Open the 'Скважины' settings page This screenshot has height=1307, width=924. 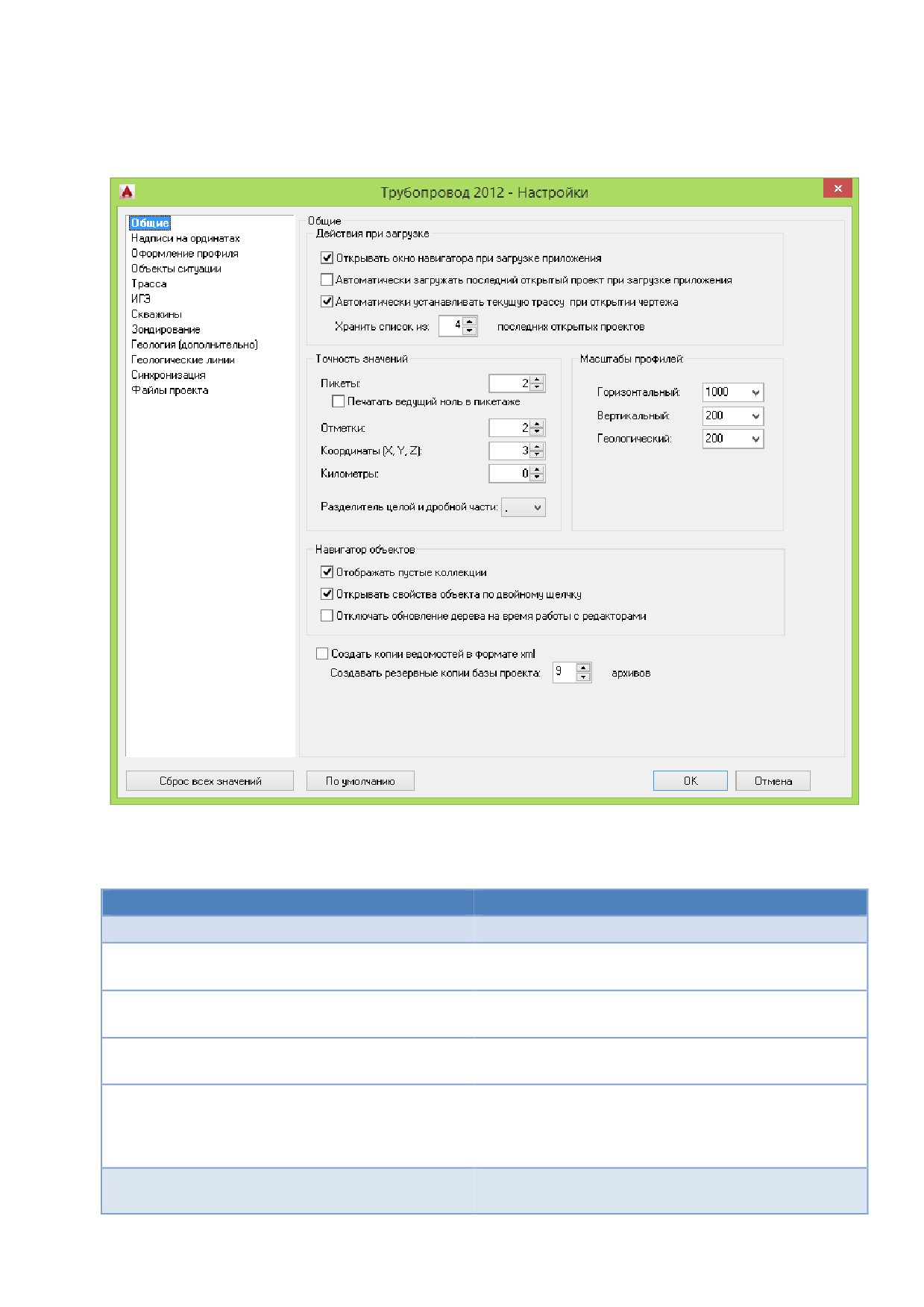click(x=157, y=314)
